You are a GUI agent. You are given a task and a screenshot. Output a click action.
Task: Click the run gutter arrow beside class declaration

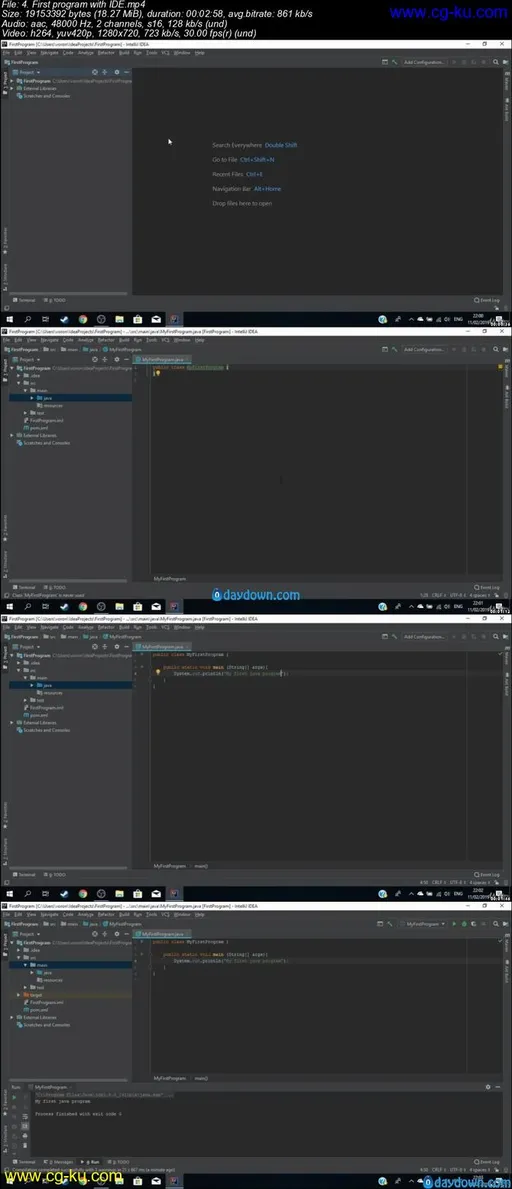143,941
